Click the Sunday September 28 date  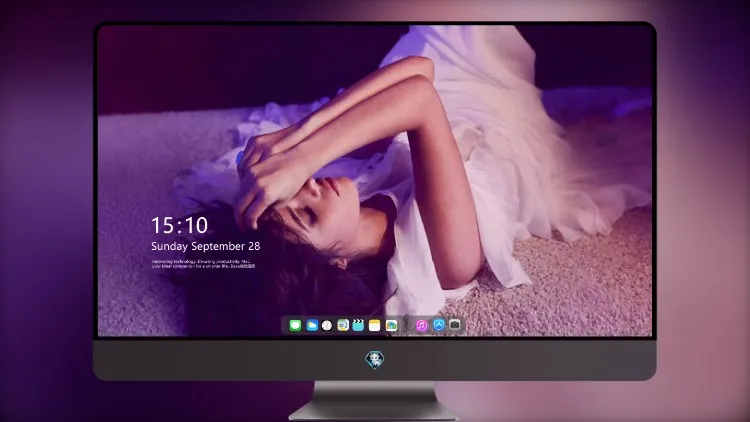tap(206, 246)
